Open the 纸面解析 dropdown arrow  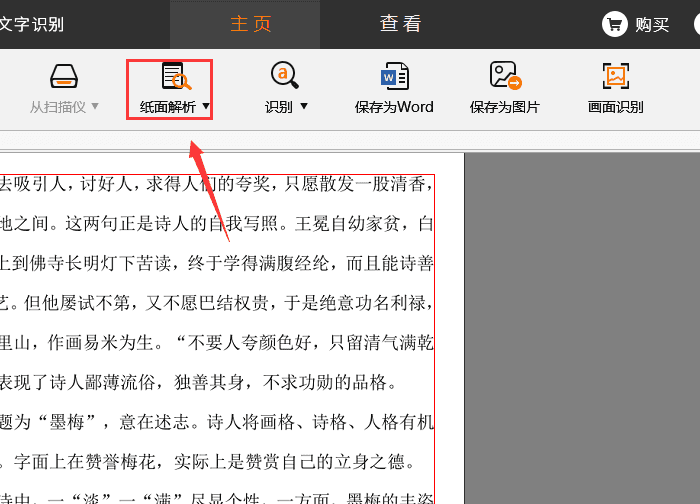206,106
